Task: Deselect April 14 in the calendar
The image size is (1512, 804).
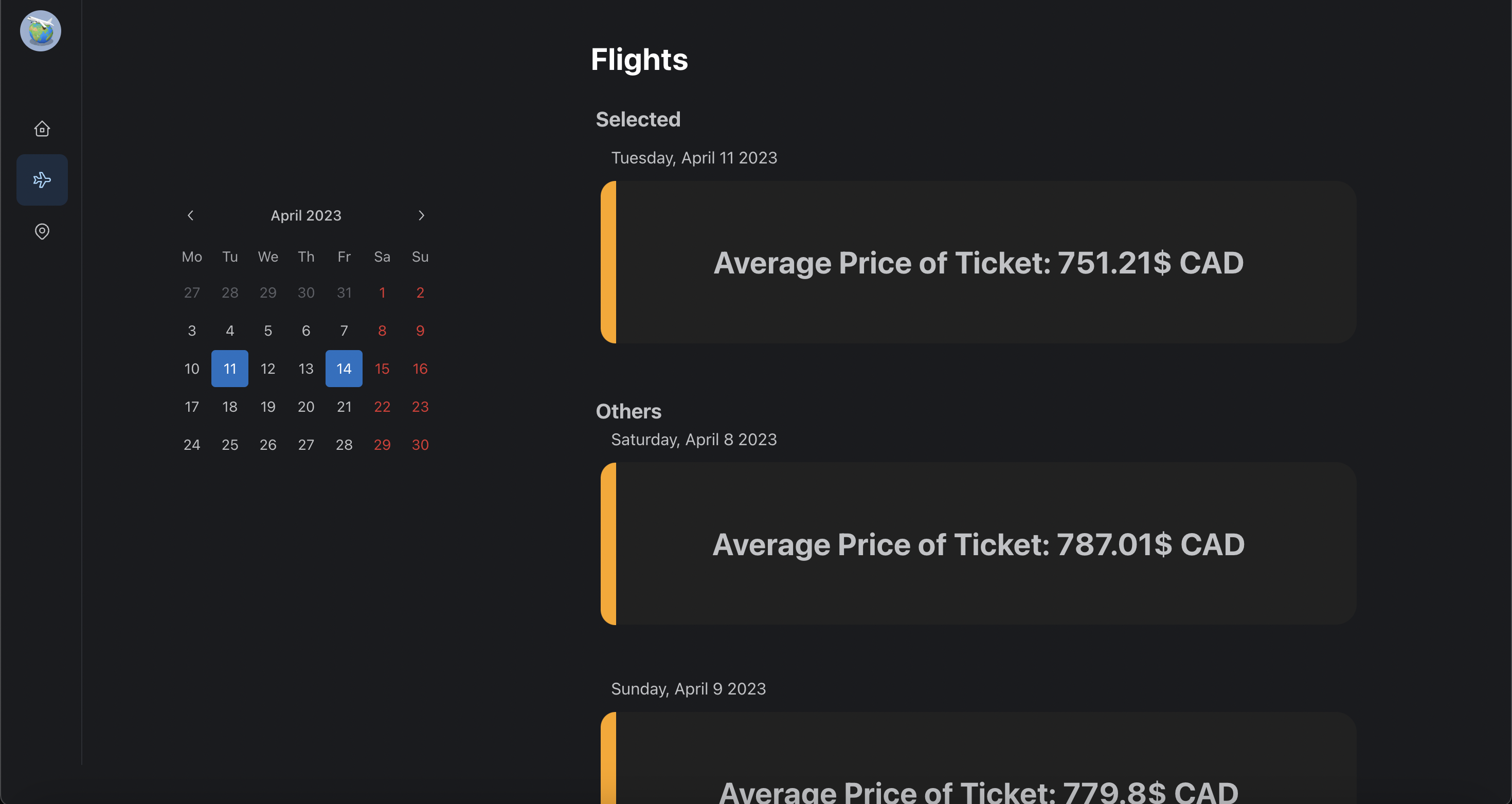Action: click(x=344, y=369)
